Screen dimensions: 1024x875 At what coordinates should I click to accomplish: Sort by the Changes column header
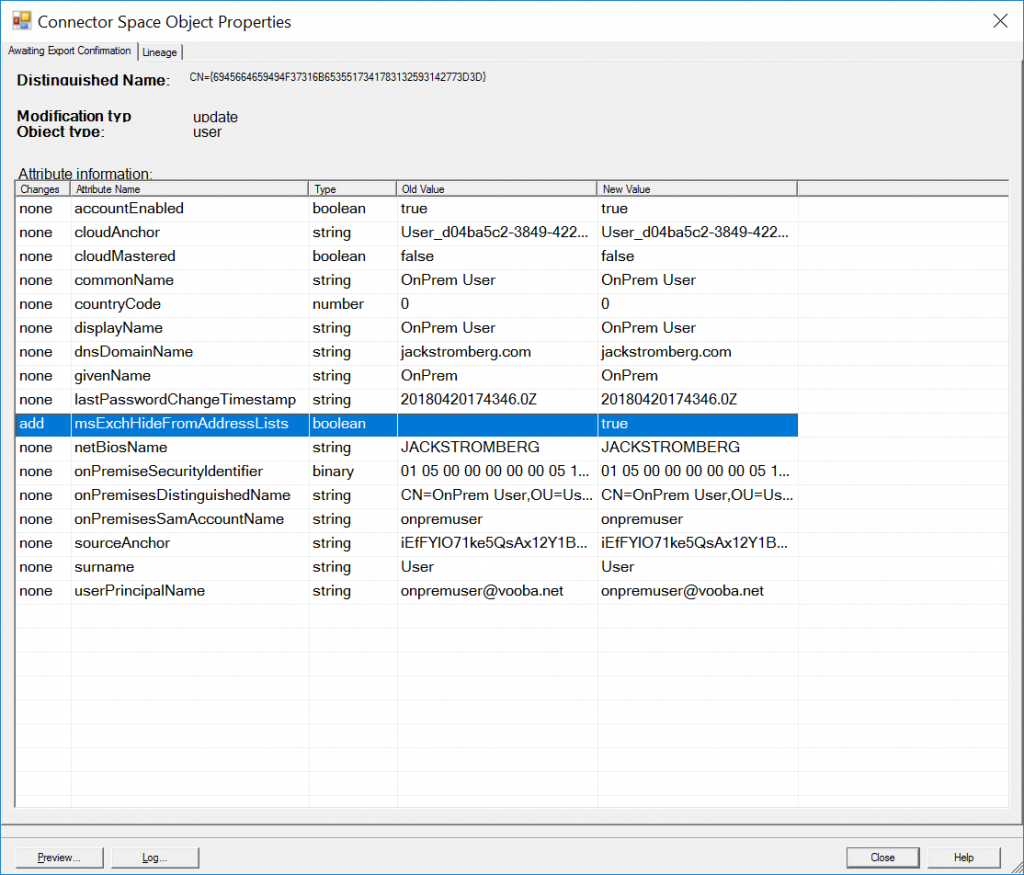point(42,189)
